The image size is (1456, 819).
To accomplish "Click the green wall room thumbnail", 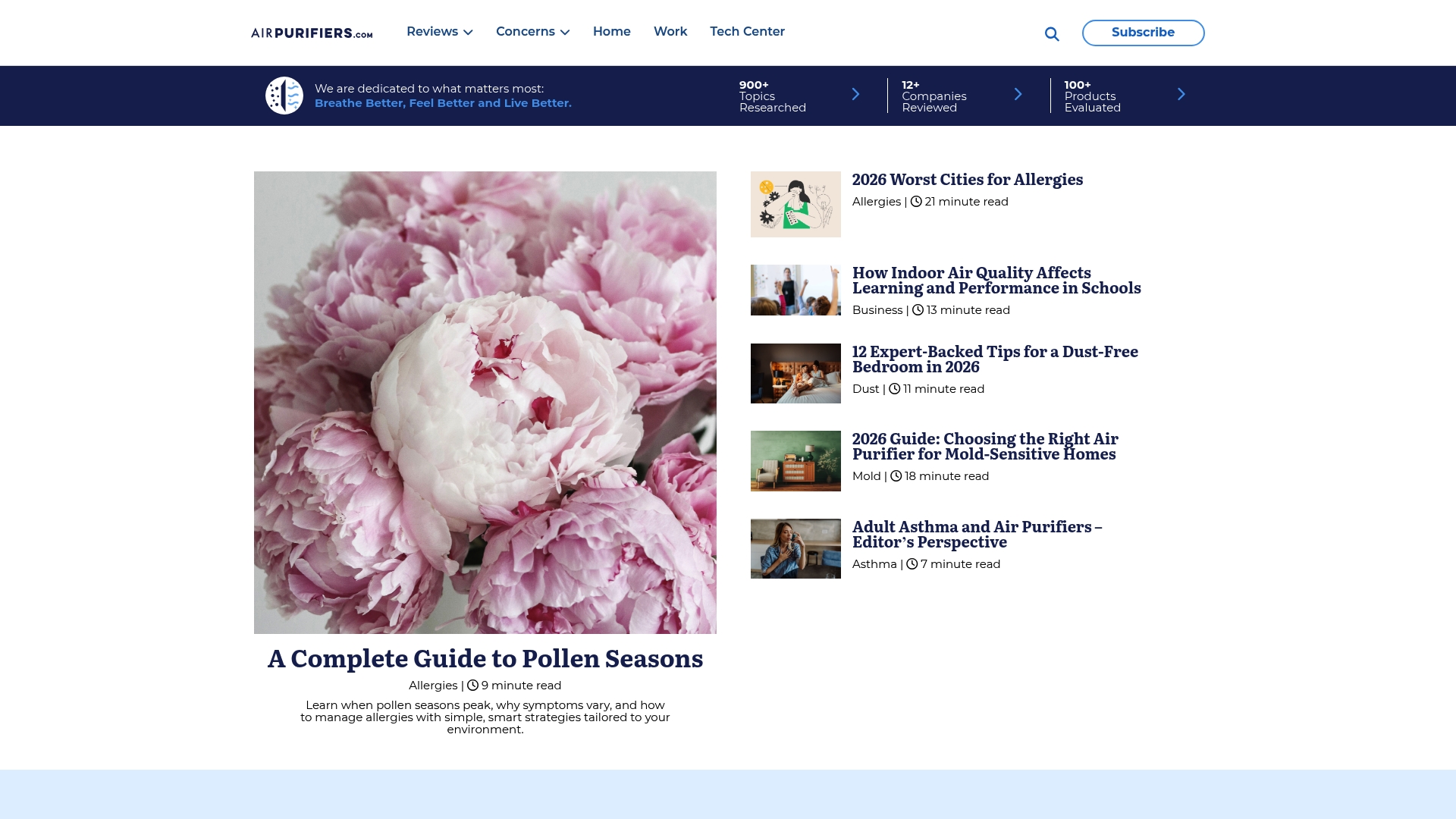I will (x=795, y=461).
